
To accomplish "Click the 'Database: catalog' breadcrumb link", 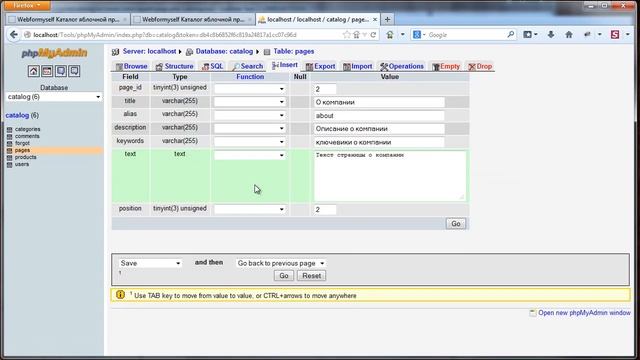I will click(224, 51).
